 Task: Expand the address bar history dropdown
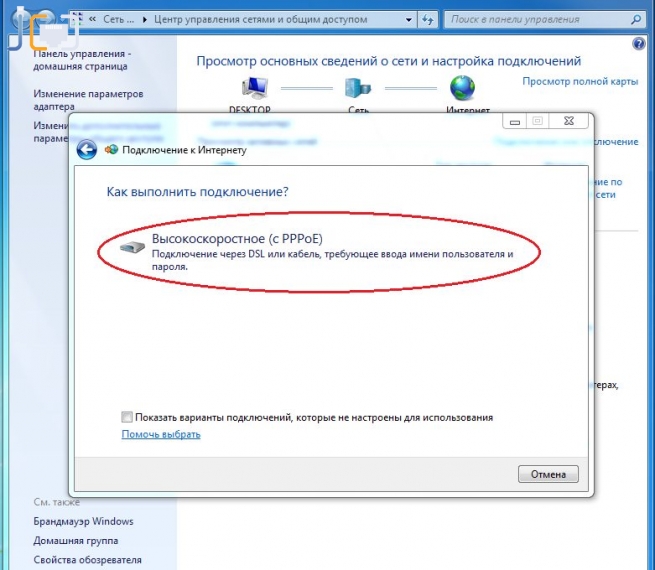click(x=409, y=20)
